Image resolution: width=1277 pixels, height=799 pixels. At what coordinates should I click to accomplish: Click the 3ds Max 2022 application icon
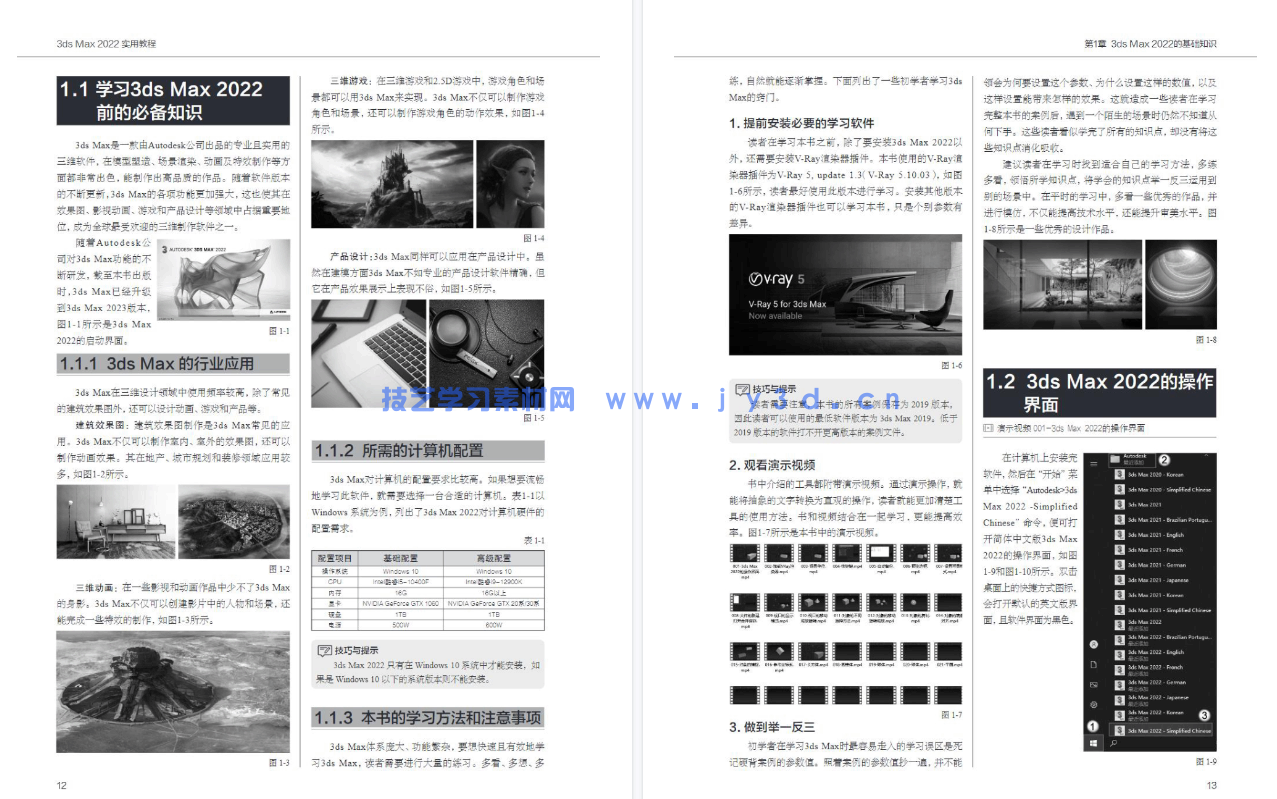pos(1120,623)
